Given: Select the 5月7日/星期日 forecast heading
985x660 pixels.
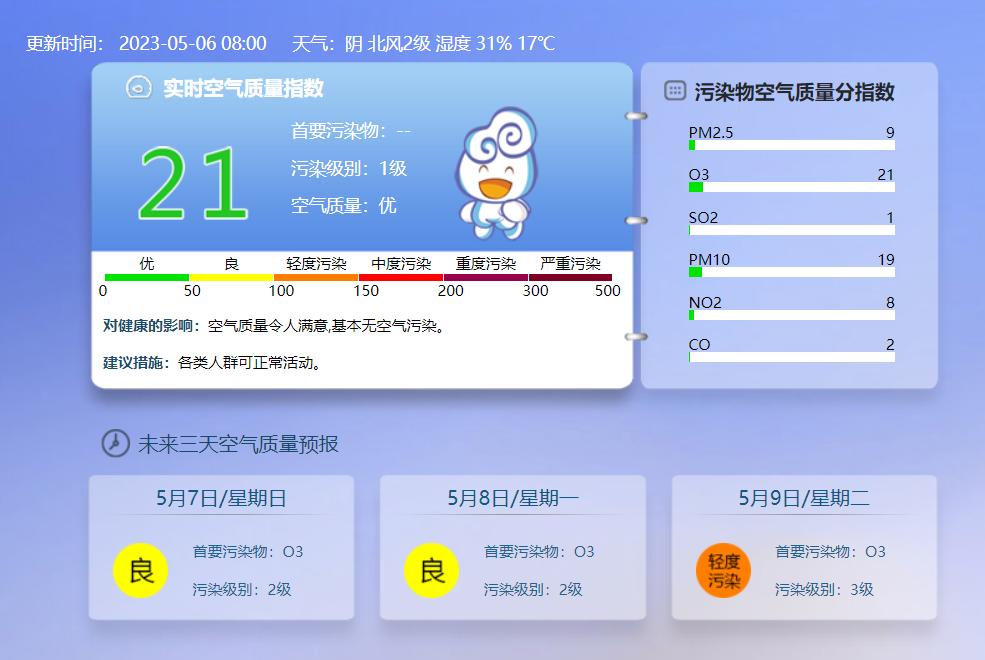Looking at the screenshot, I should tap(221, 498).
